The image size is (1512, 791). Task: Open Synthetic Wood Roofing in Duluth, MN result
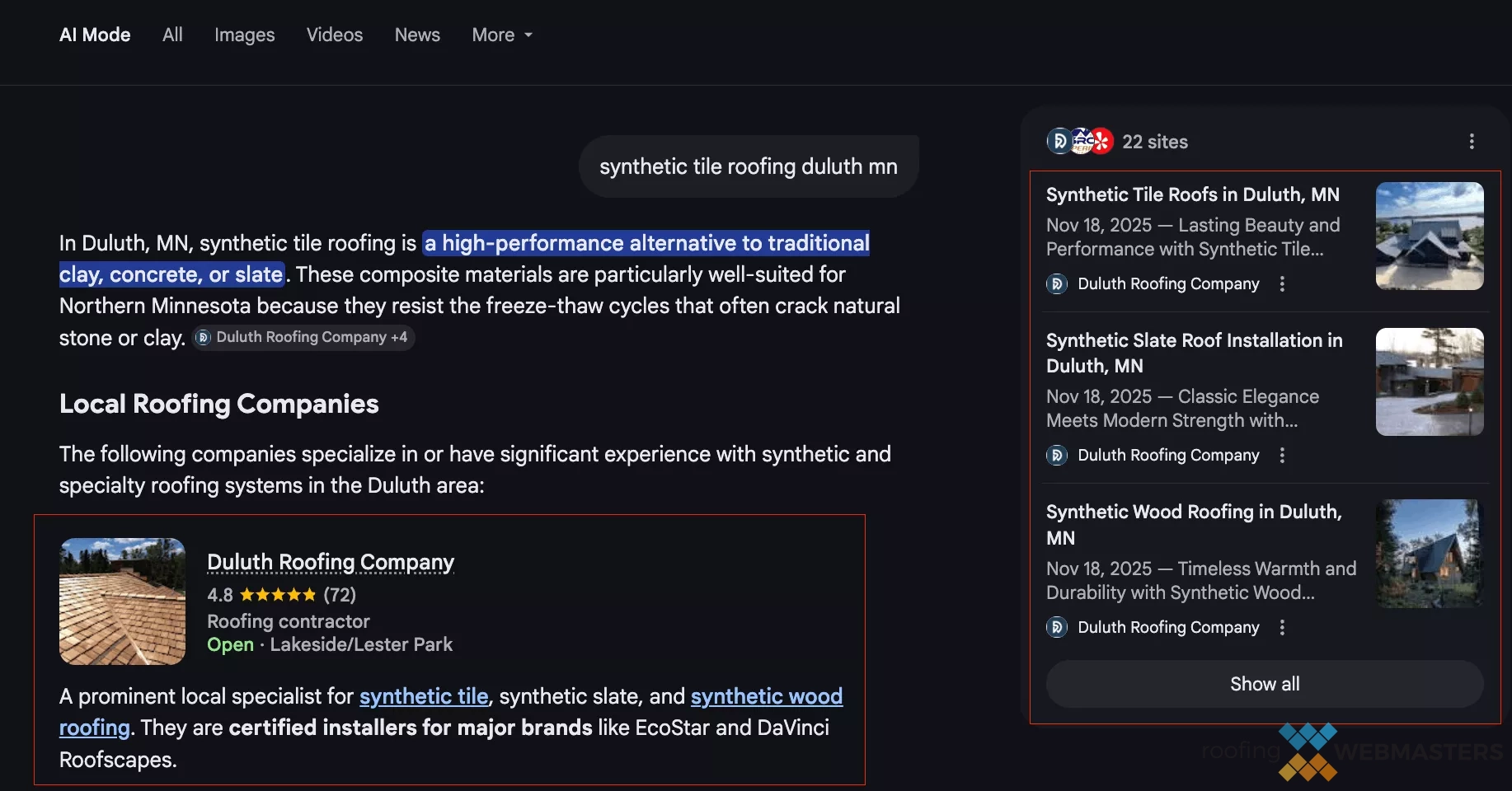(x=1194, y=525)
